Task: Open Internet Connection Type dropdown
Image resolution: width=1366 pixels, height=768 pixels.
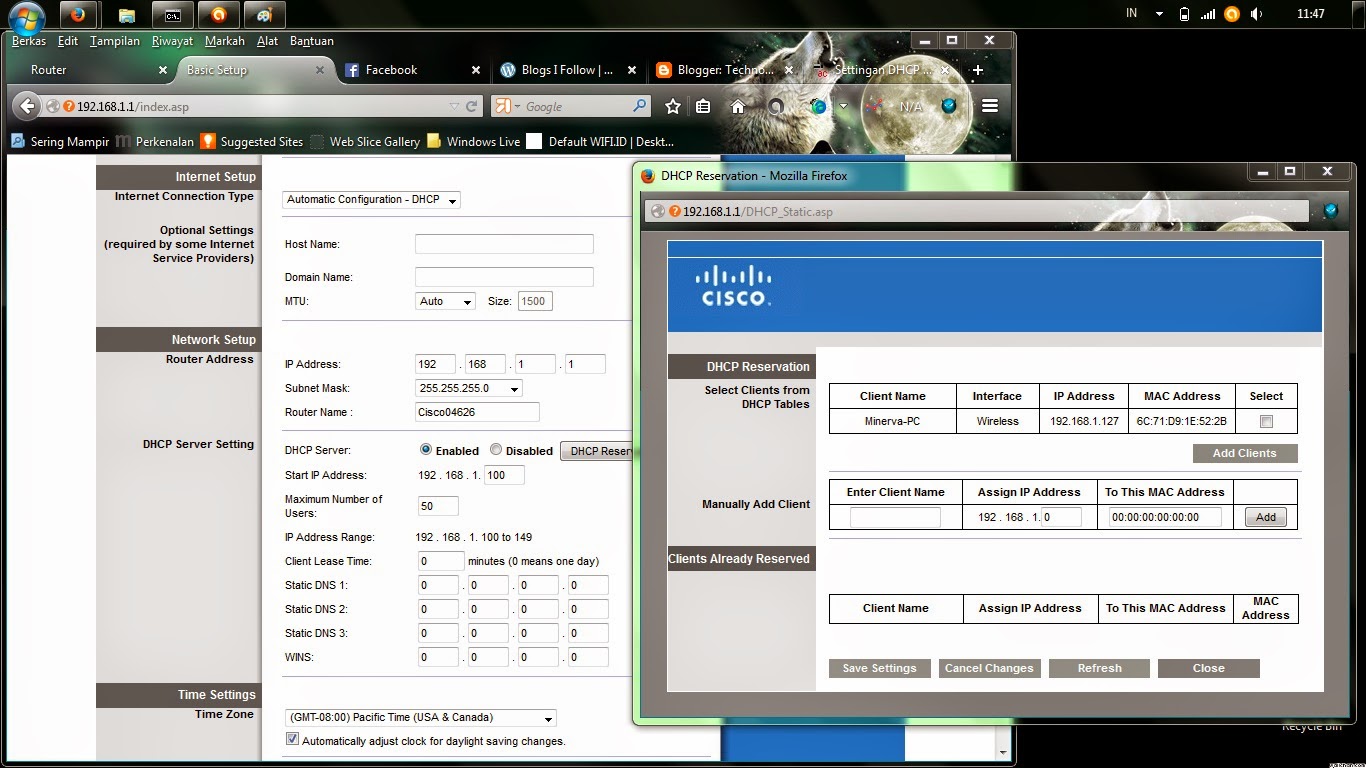Action: (x=371, y=200)
